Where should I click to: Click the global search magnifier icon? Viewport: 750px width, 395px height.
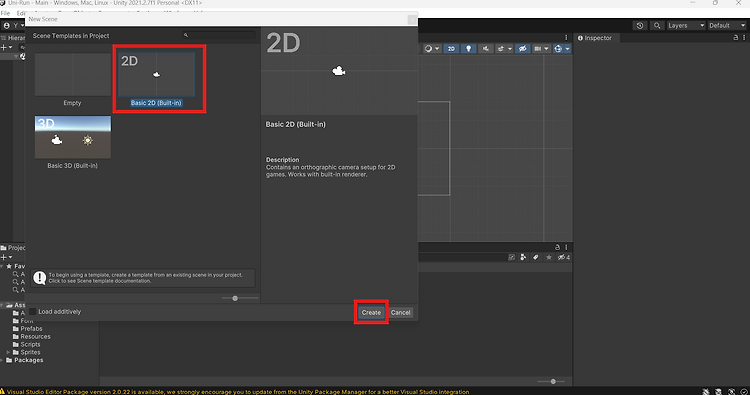pos(657,25)
